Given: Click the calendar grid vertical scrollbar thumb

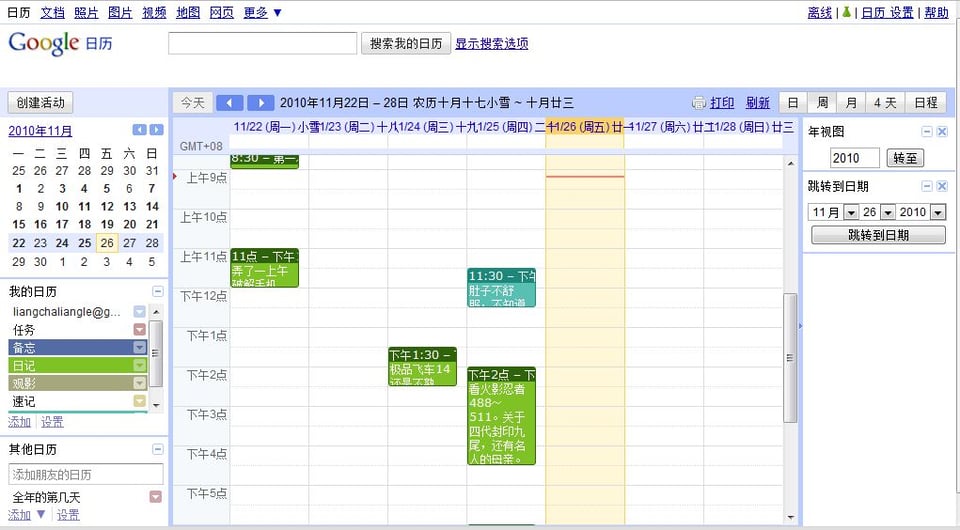Looking at the screenshot, I should tap(790, 357).
